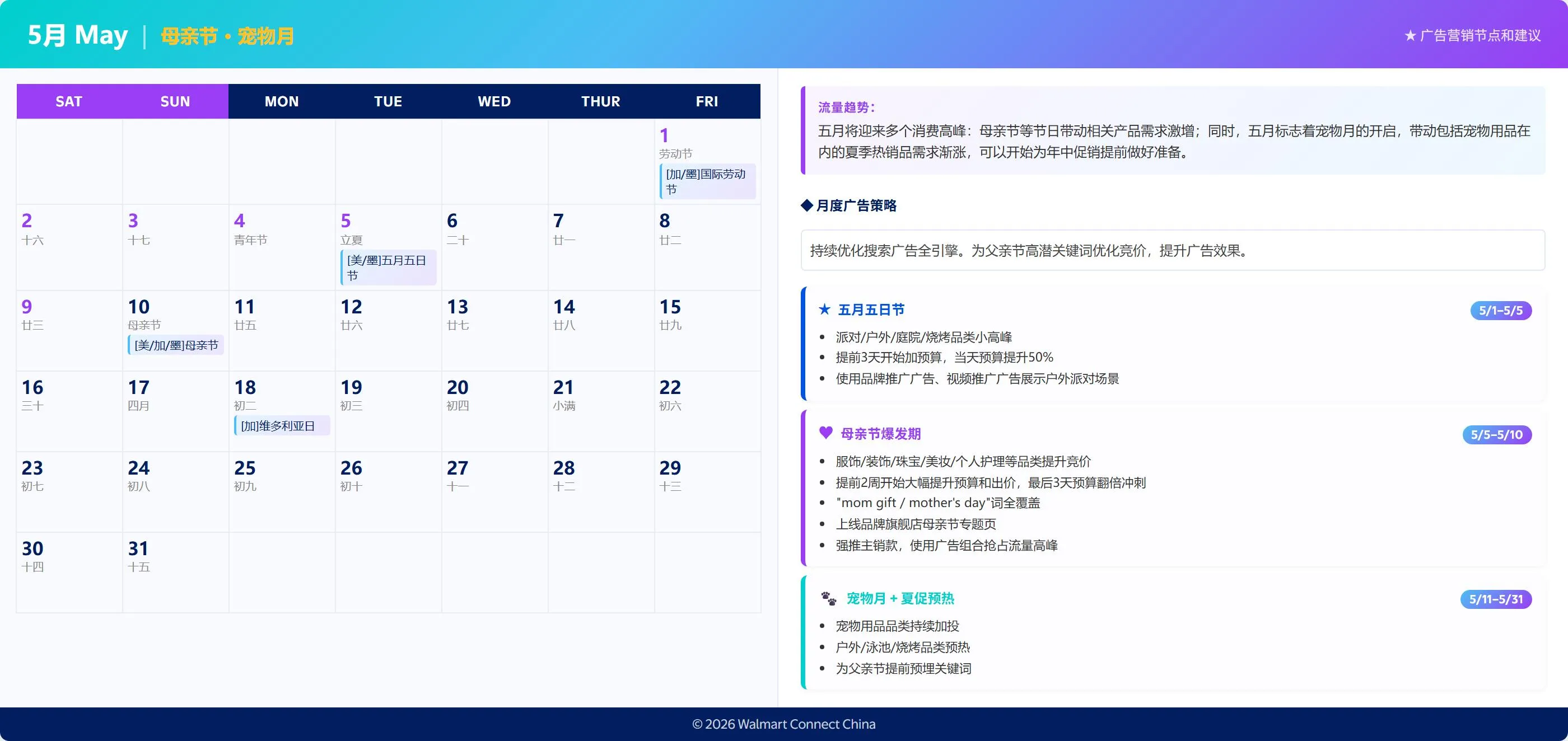Open the [美/墨]五月五日节 event on May 5
The height and width of the screenshot is (741, 1568).
(x=388, y=268)
